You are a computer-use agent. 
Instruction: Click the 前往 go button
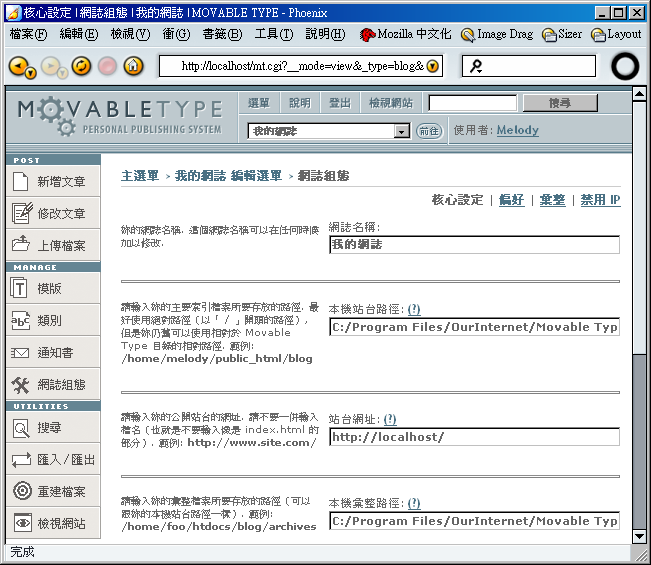tap(429, 131)
